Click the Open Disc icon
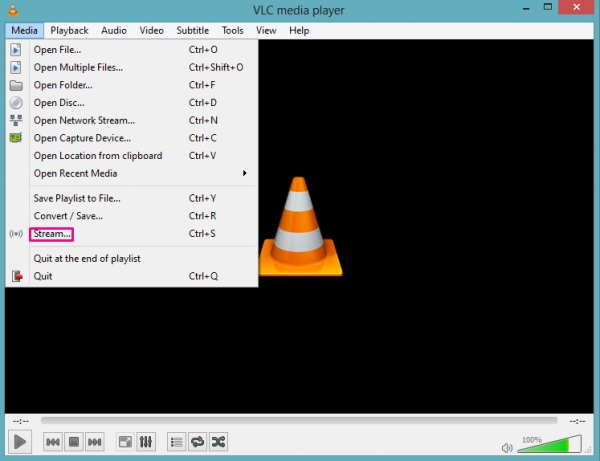 (16, 103)
